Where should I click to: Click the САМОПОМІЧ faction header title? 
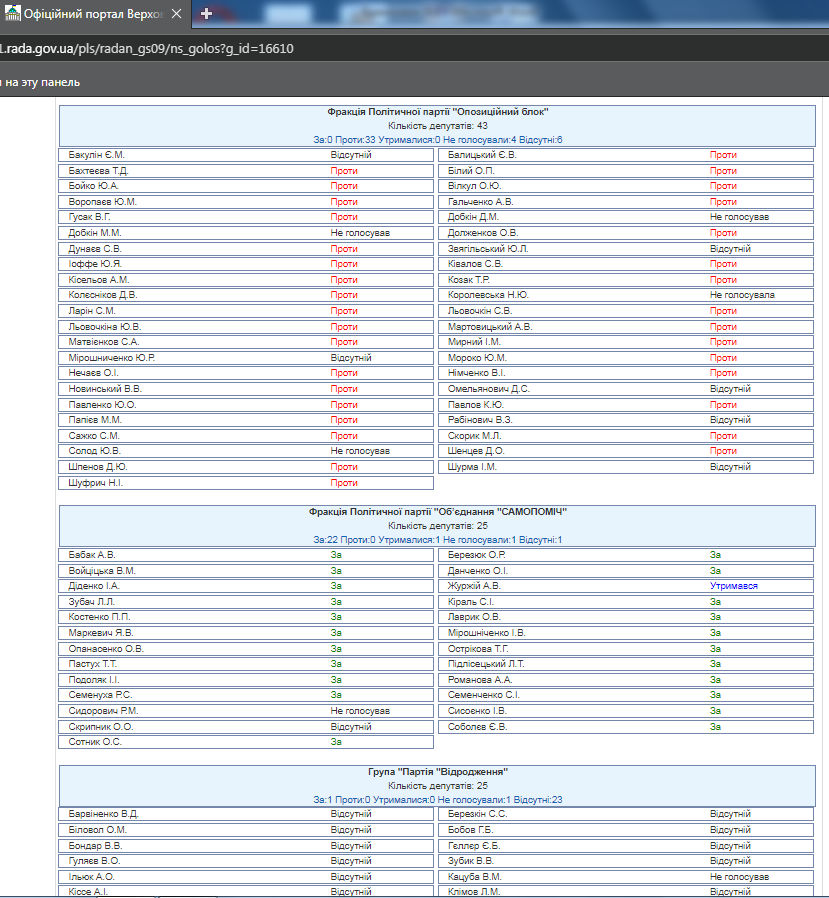[437, 512]
